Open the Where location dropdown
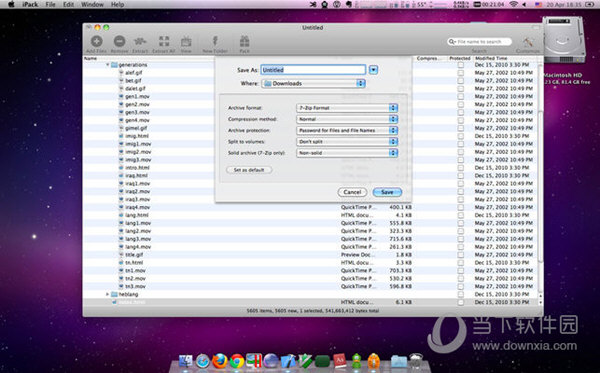This screenshot has width=600, height=373. (x=313, y=83)
